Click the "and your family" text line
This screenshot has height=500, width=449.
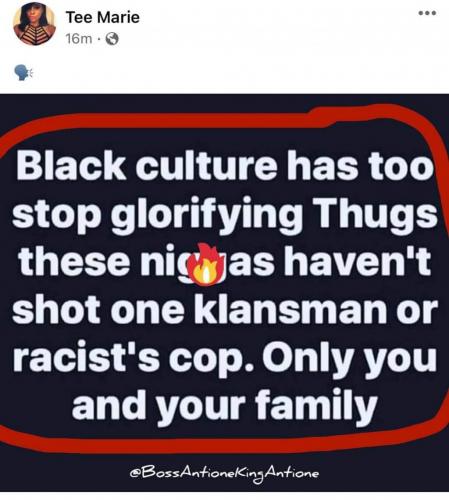click(224, 406)
